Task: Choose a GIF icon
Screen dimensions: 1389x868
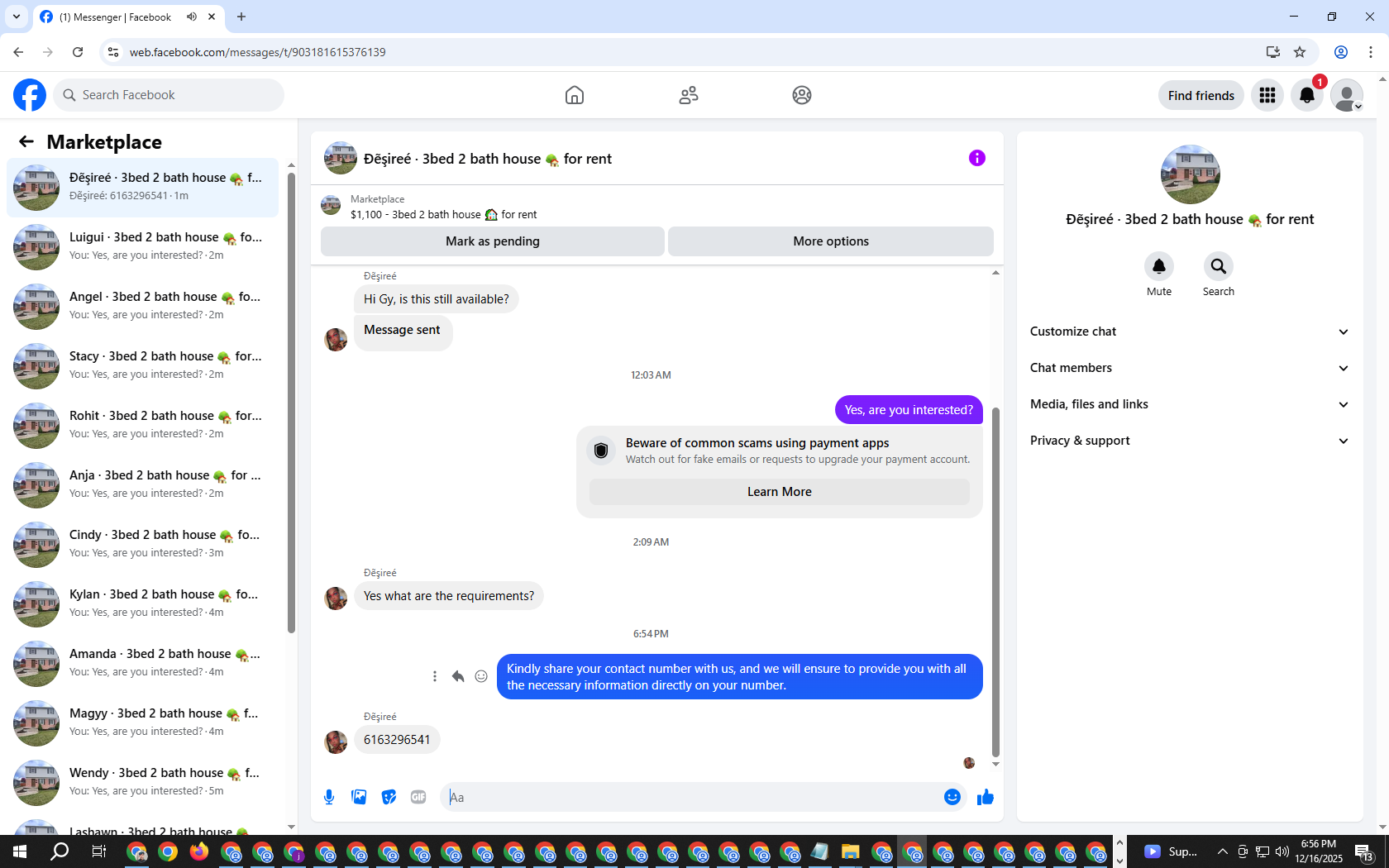Action: pos(418,797)
